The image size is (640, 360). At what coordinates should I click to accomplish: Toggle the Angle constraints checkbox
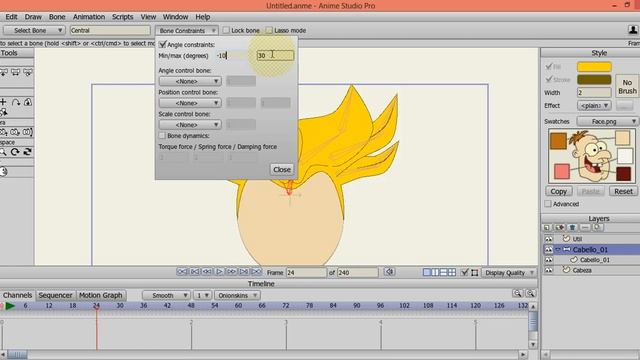163,44
